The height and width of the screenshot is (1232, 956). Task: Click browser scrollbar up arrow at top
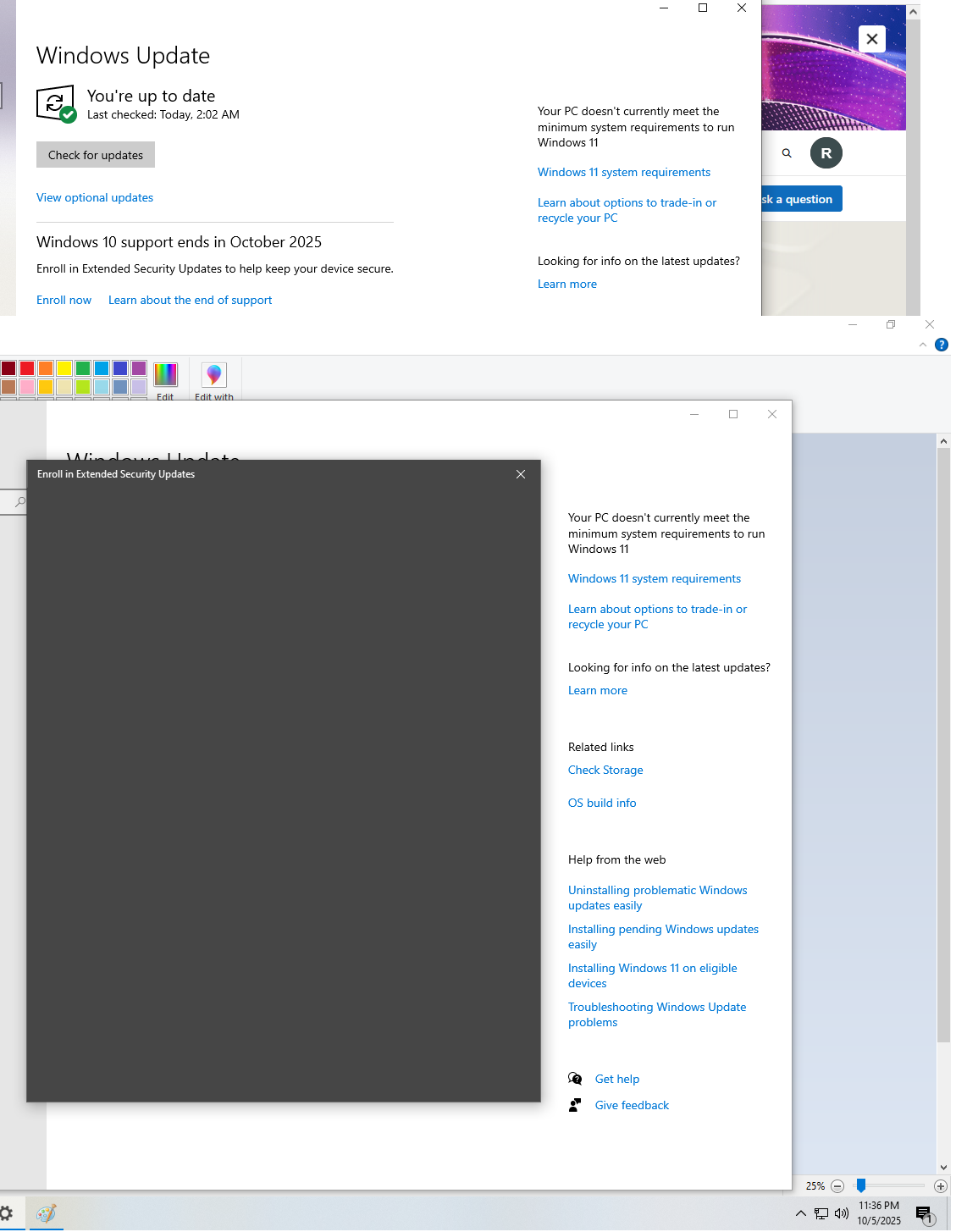[913, 13]
